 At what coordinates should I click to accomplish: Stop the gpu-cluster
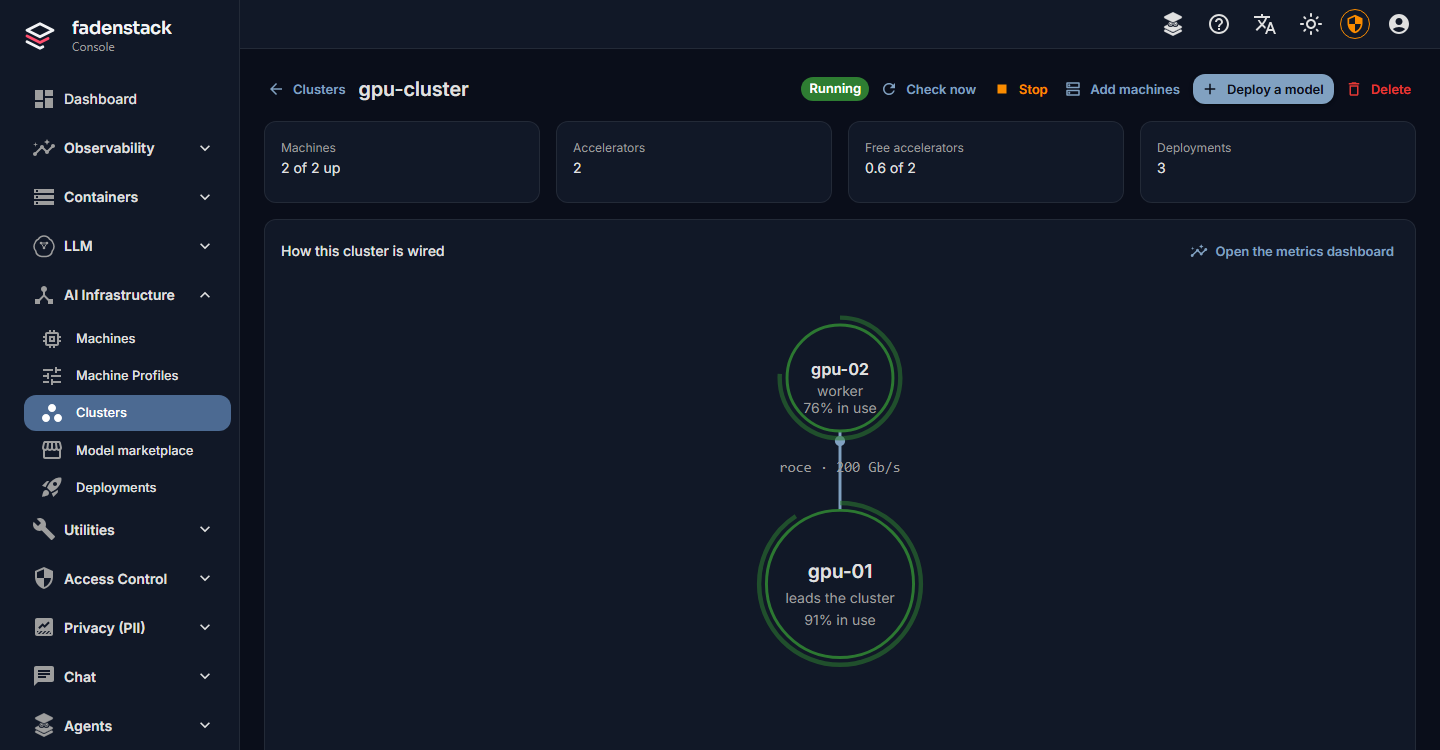[x=1021, y=89]
